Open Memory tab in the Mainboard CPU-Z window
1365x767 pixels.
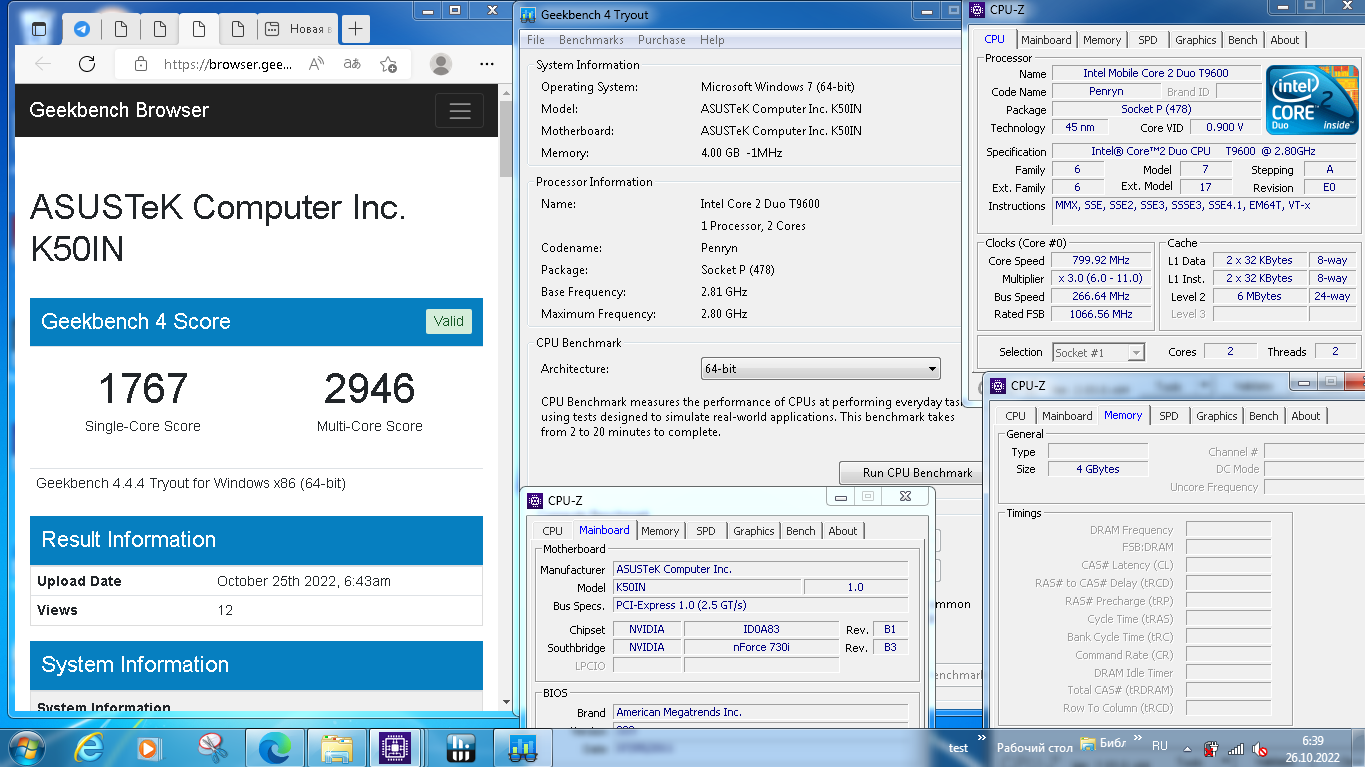(x=660, y=531)
